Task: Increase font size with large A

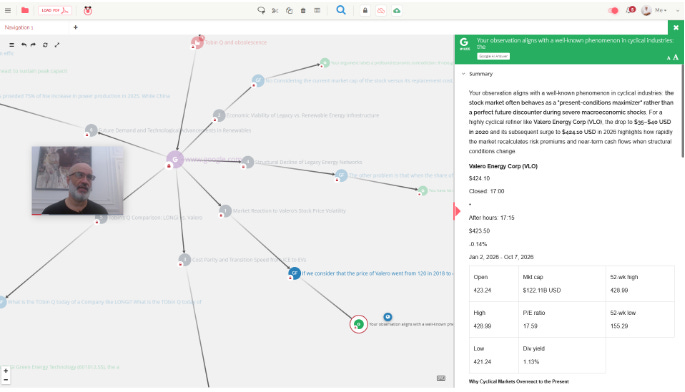Action: [x=676, y=57]
